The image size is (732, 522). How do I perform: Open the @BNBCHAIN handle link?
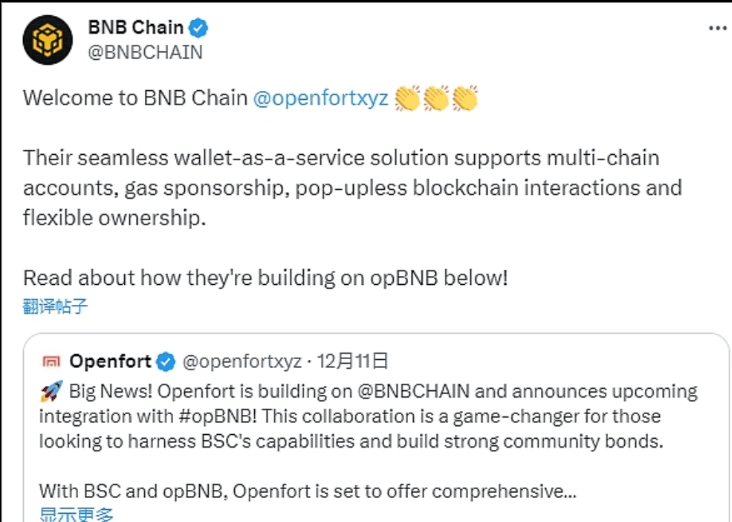click(x=145, y=52)
